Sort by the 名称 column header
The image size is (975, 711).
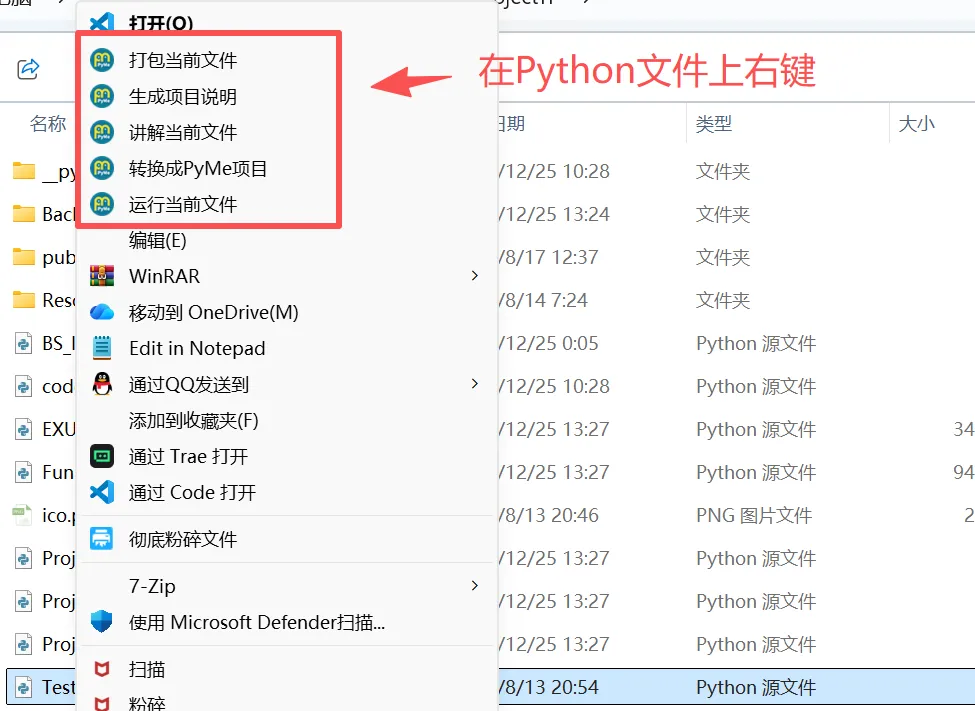tap(47, 123)
